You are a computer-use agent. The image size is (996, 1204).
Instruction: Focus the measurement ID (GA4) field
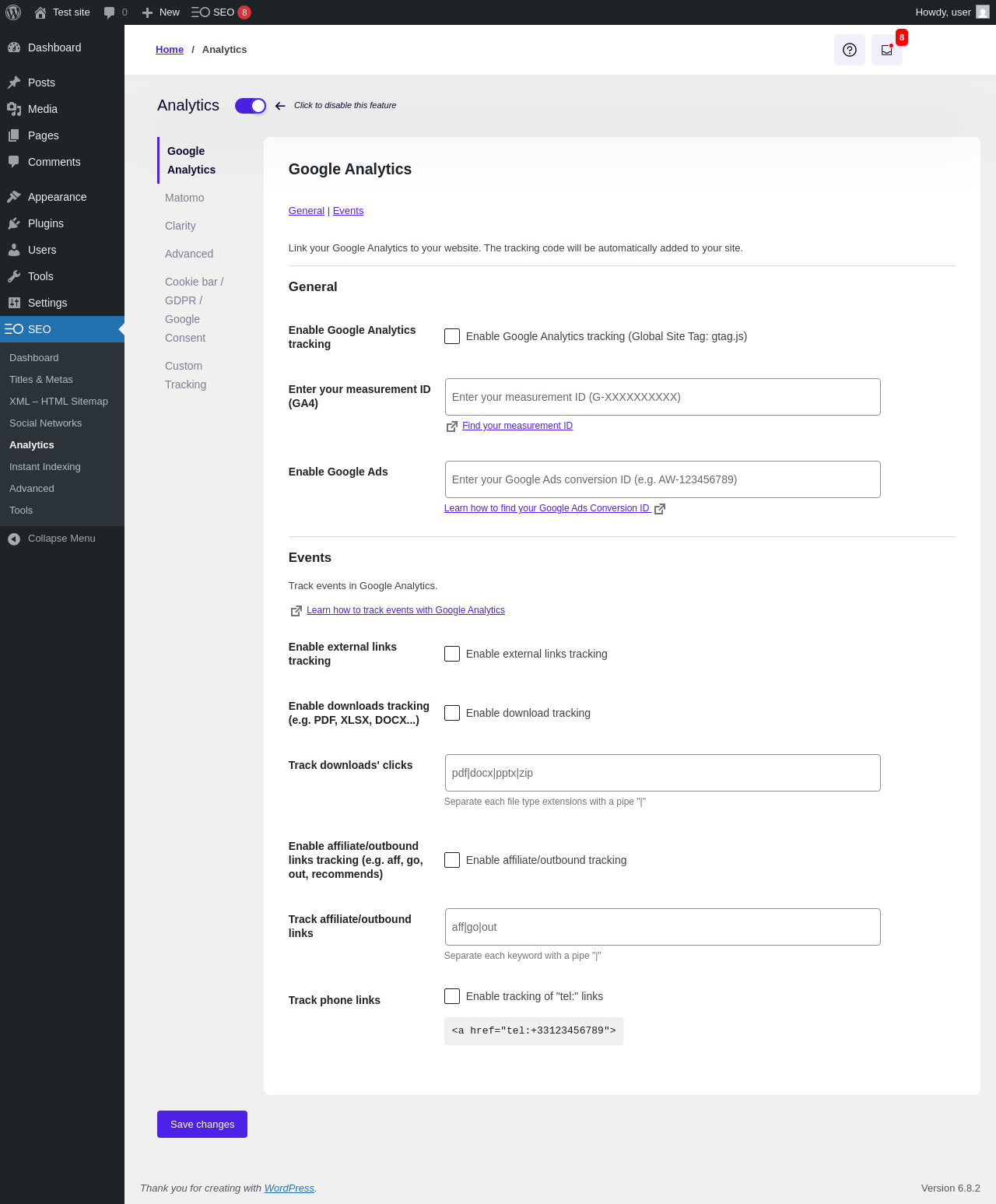click(663, 397)
